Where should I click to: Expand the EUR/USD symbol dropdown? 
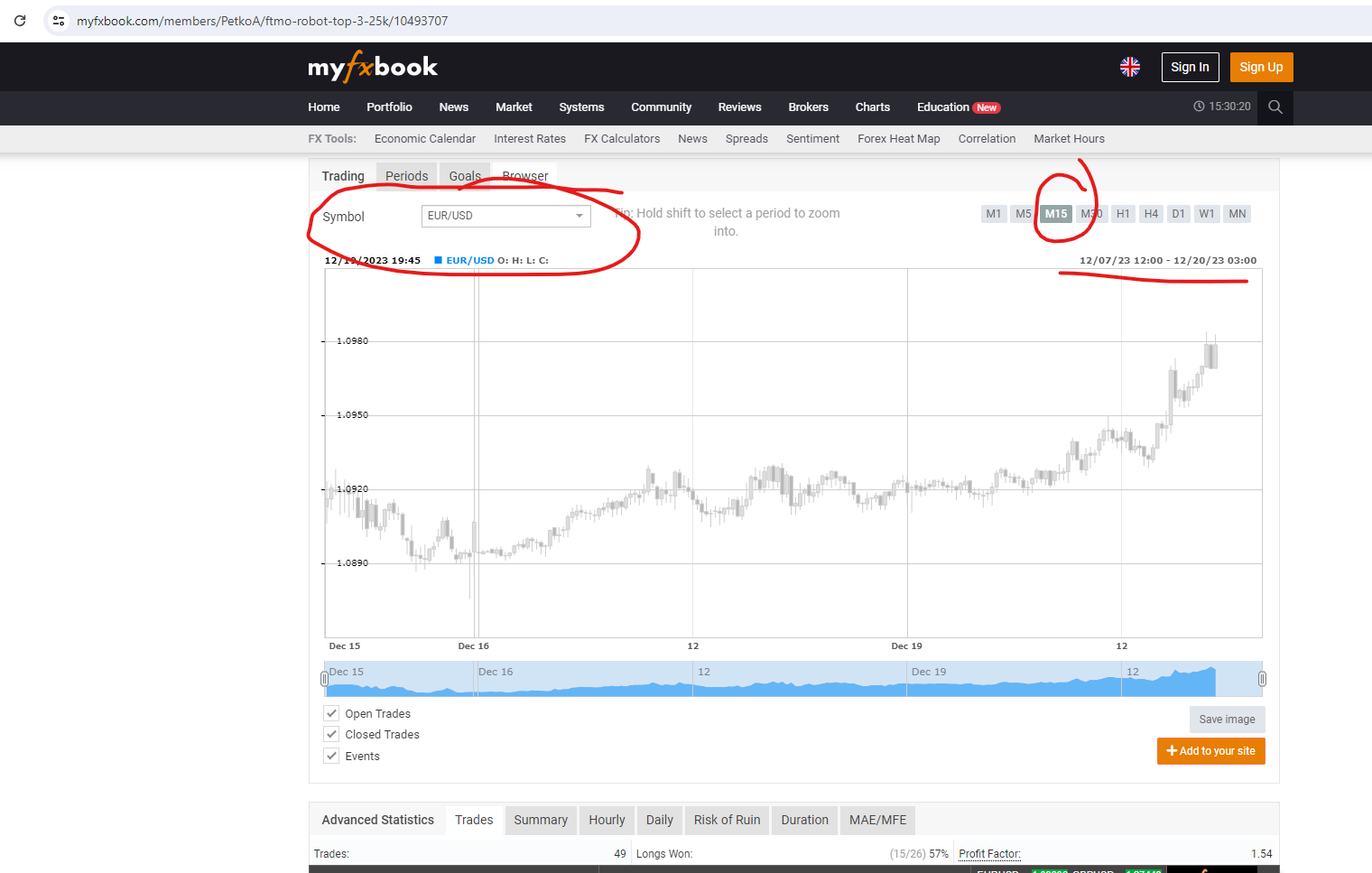pyautogui.click(x=505, y=216)
